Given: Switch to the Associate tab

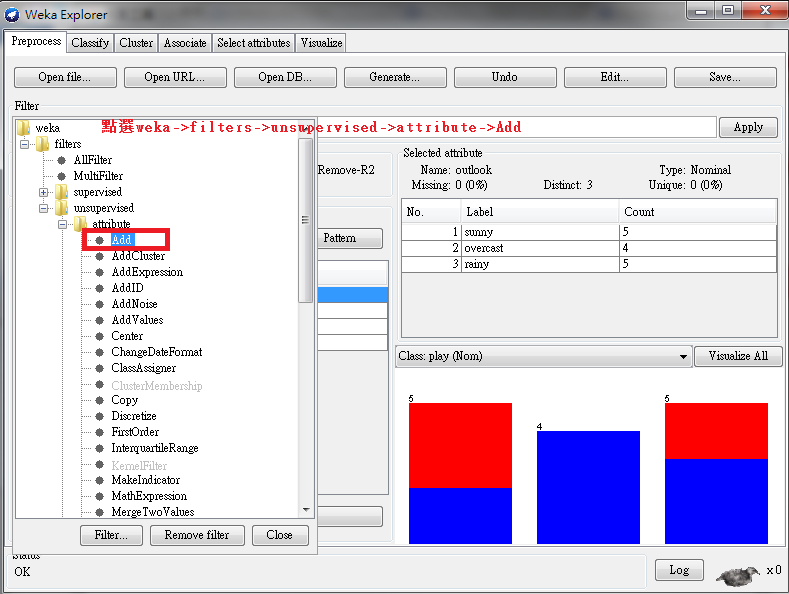Looking at the screenshot, I should click(185, 43).
